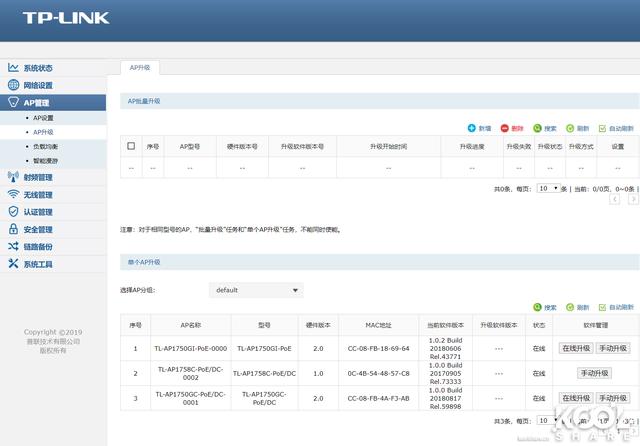The width and height of the screenshot is (640, 446).
Task: Click the 当前软件版本 column header
Action: pos(445,325)
